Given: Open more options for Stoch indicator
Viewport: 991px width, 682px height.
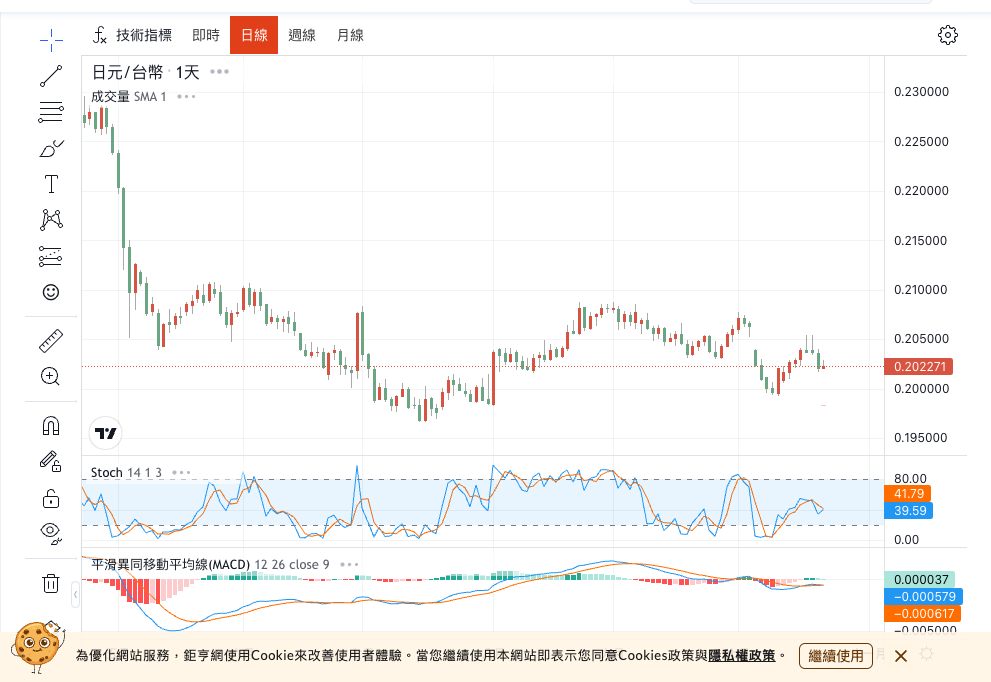Looking at the screenshot, I should (x=181, y=472).
